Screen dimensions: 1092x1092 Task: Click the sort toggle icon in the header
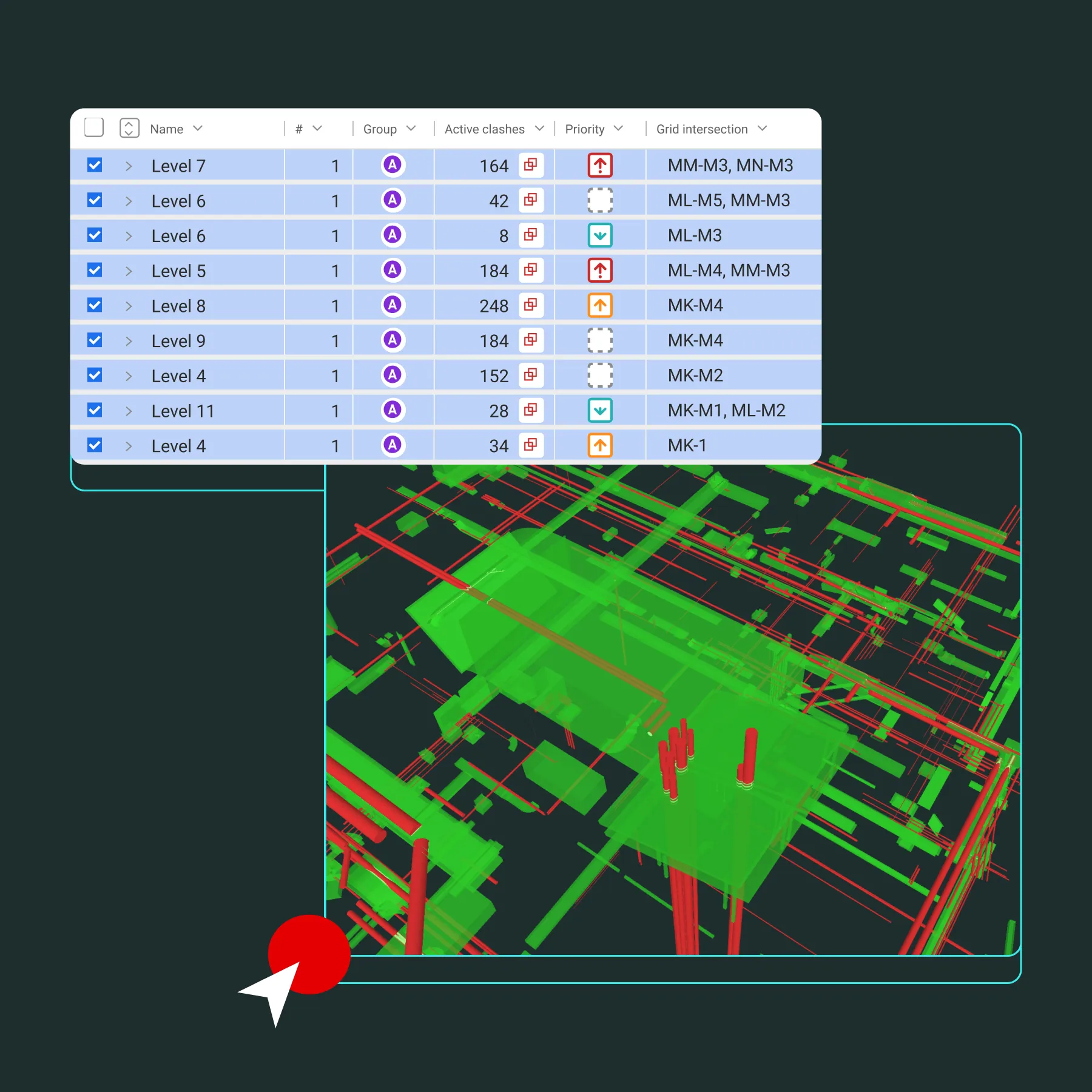tap(129, 128)
